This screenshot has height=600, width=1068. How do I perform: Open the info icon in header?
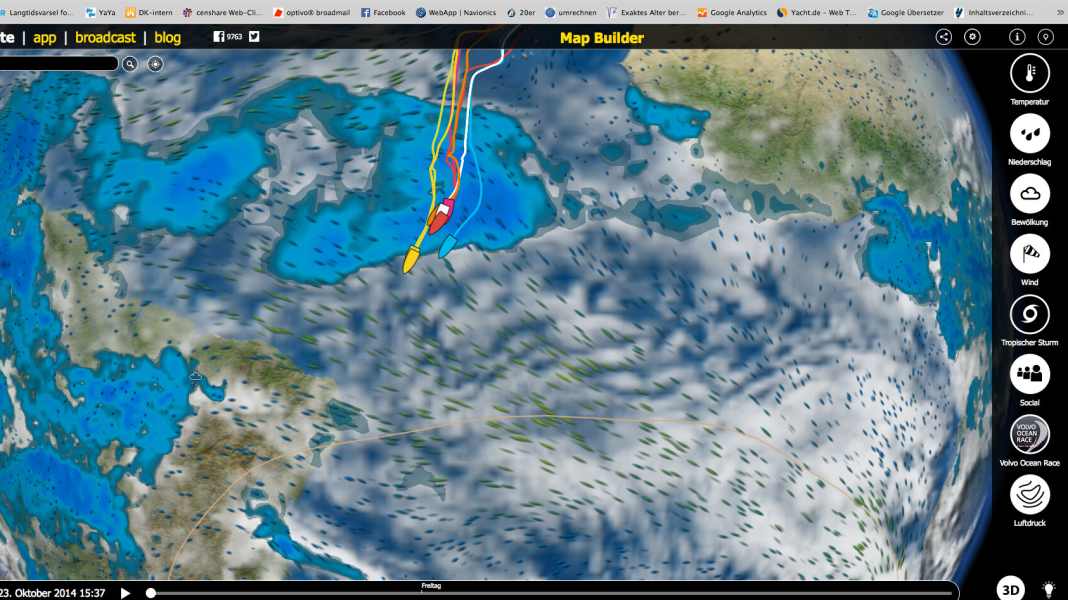[x=1017, y=37]
